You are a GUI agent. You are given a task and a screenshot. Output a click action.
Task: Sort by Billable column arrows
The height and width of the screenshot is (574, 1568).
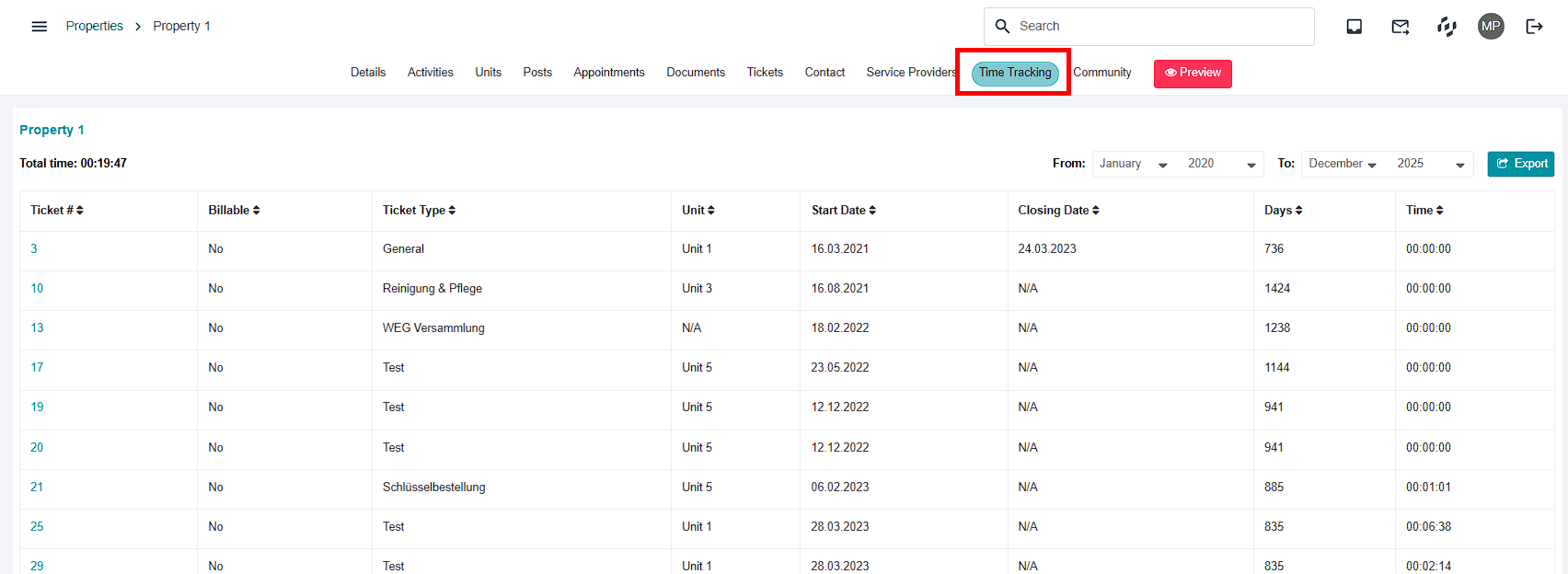[257, 211]
